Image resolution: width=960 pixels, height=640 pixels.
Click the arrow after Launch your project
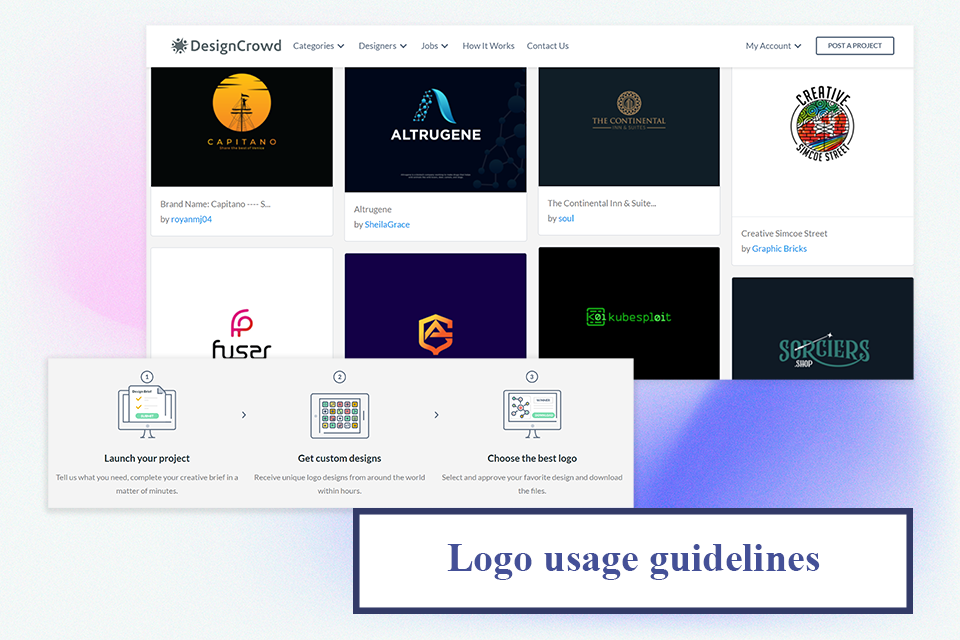click(244, 415)
